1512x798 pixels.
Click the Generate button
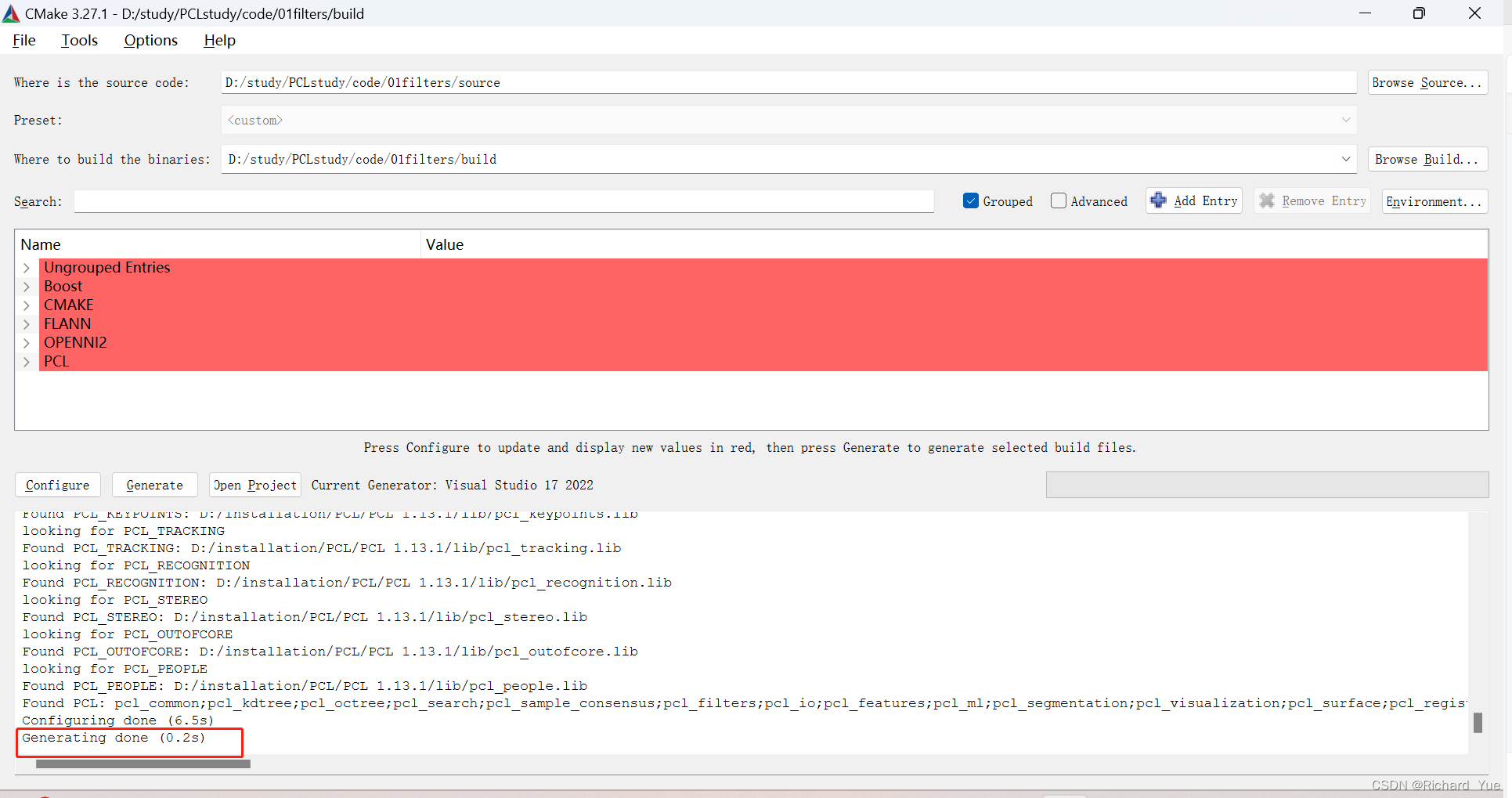(154, 485)
